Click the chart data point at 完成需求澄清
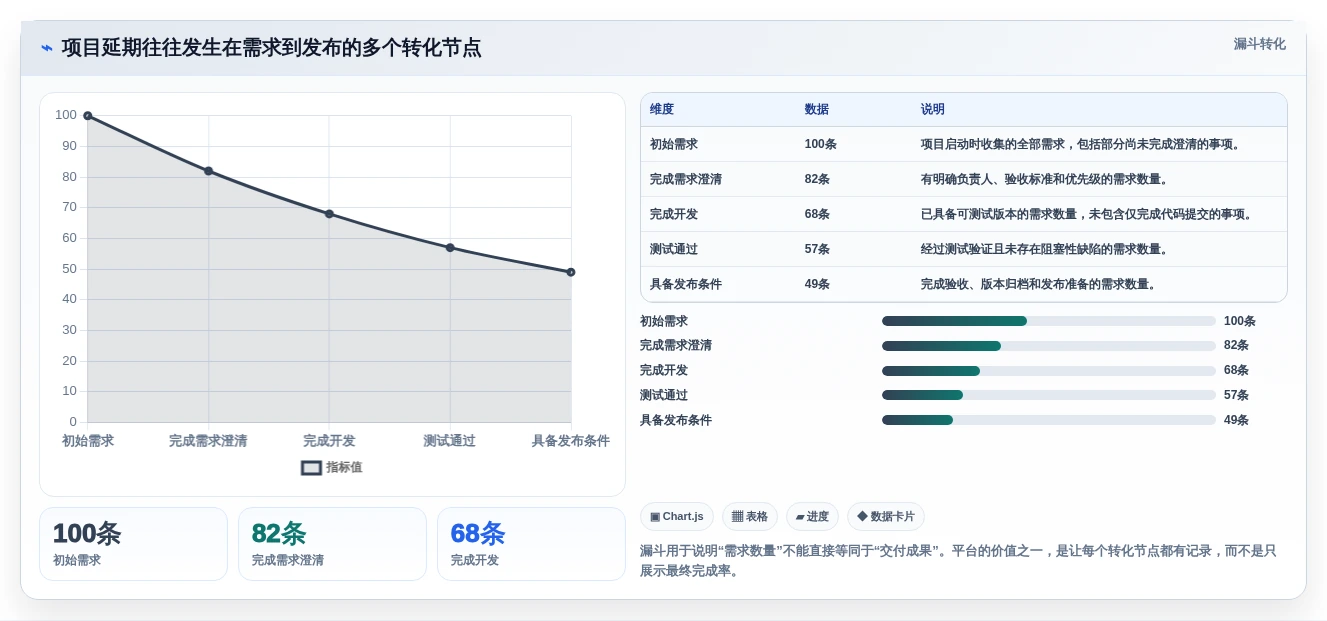The height and width of the screenshot is (621, 1327). tap(208, 171)
